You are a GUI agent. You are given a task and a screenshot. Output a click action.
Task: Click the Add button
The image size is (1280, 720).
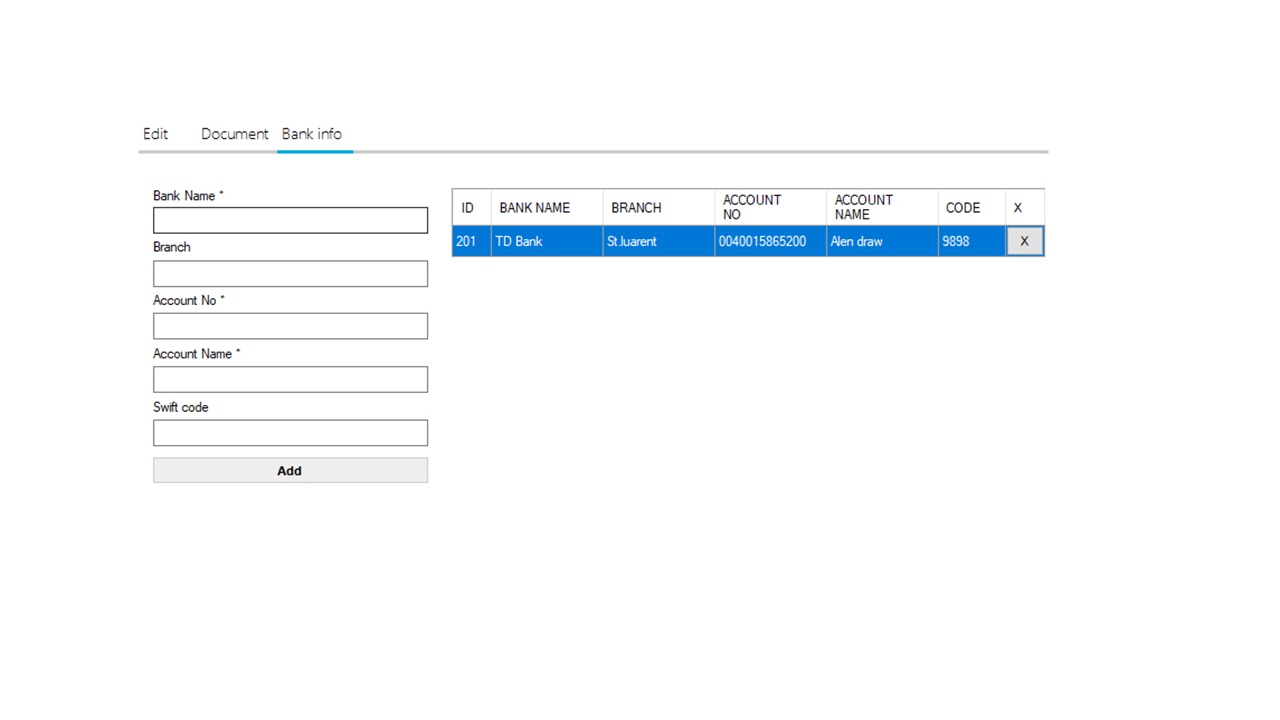(289, 470)
